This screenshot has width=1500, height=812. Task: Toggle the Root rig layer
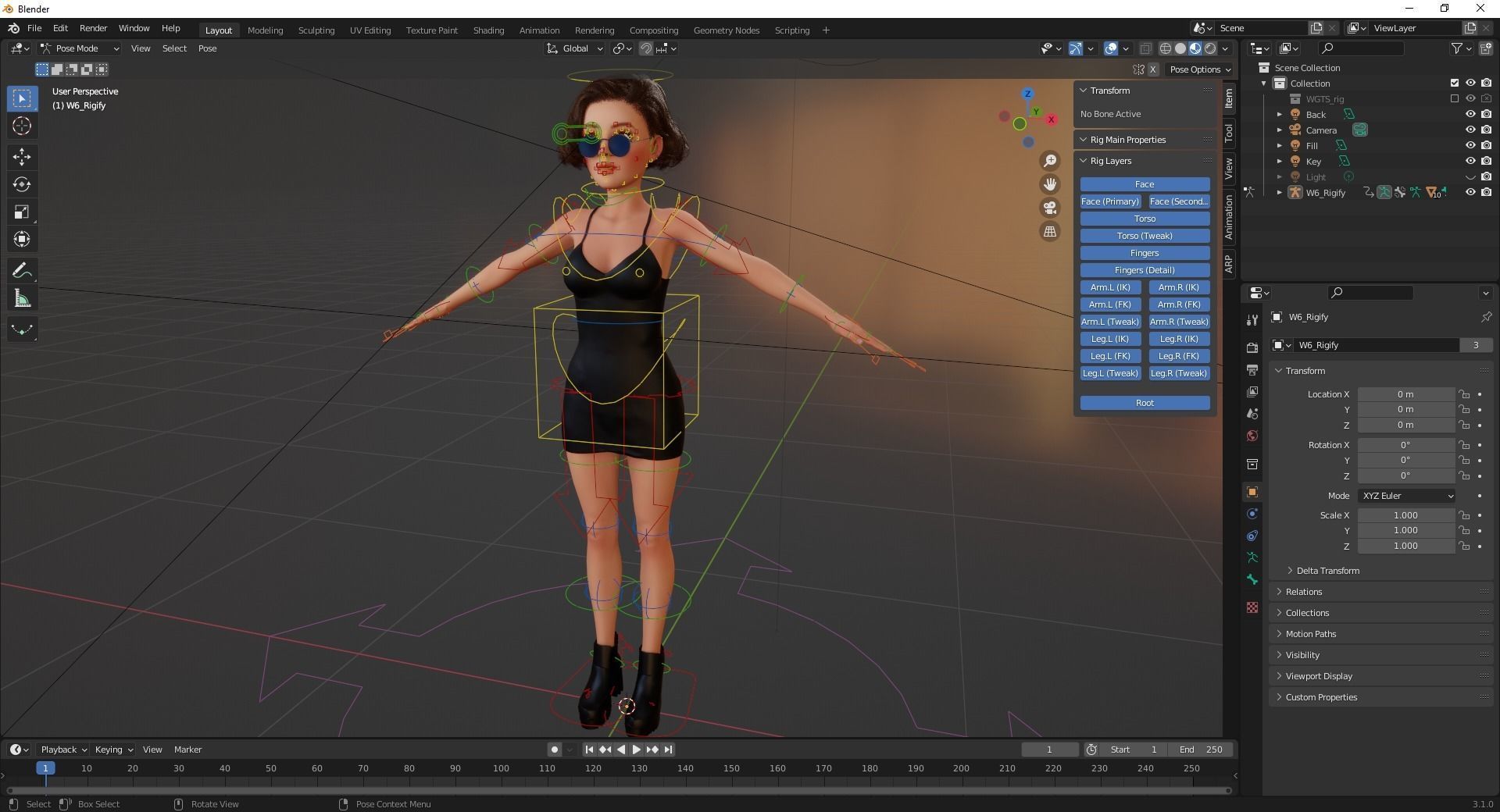(1145, 403)
